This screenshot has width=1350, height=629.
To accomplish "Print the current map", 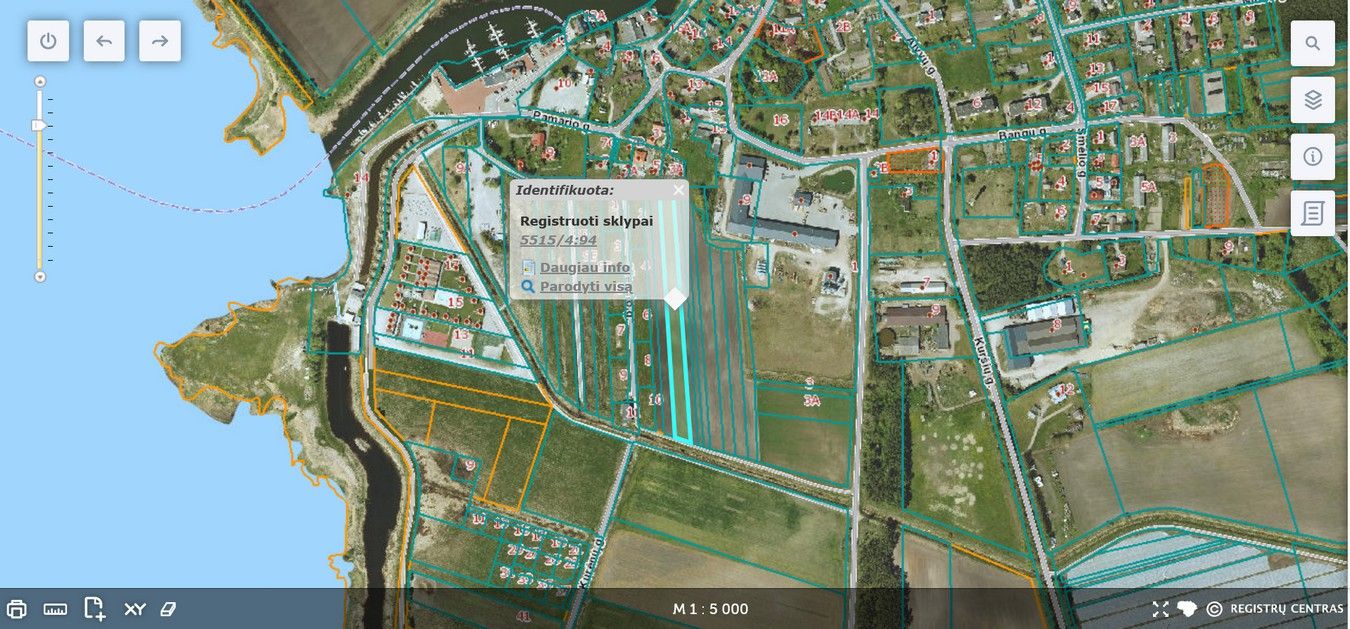I will pos(17,609).
